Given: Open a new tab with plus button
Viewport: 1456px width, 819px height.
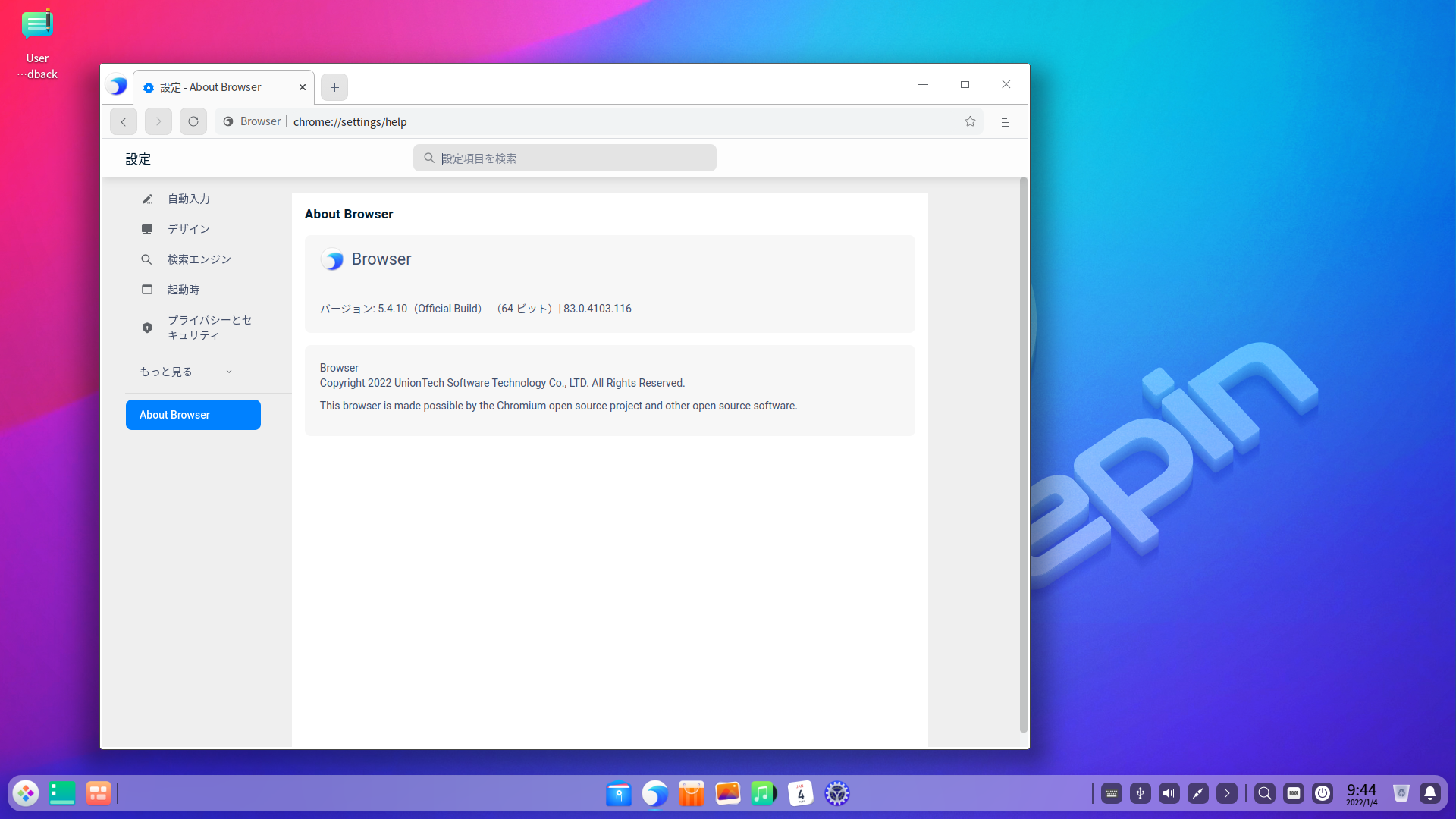Looking at the screenshot, I should coord(334,87).
